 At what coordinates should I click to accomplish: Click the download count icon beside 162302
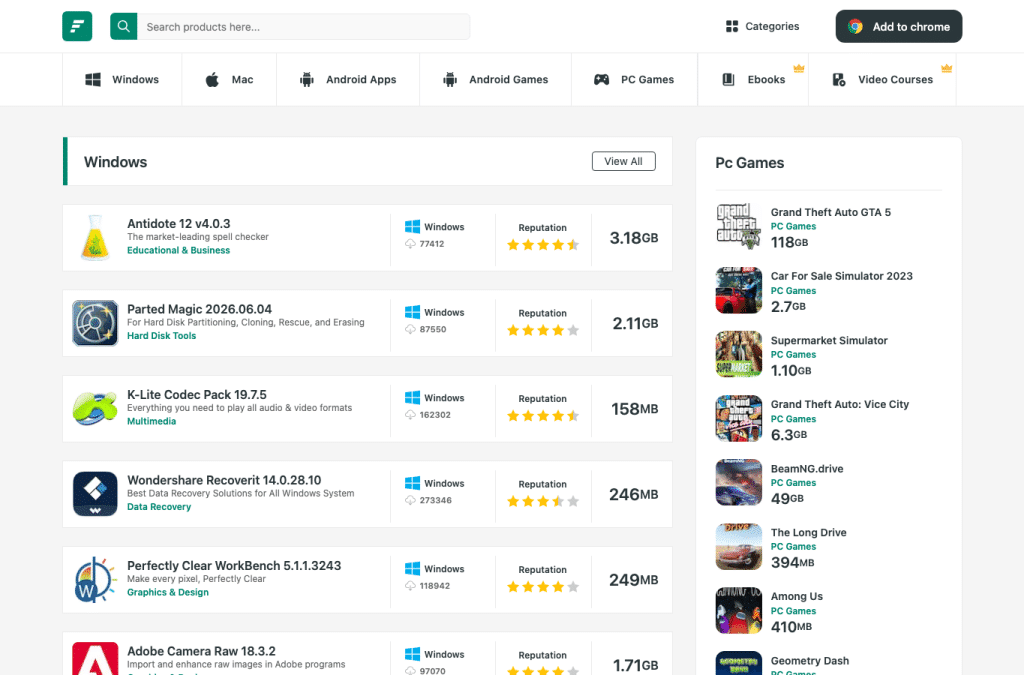pyautogui.click(x=410, y=415)
